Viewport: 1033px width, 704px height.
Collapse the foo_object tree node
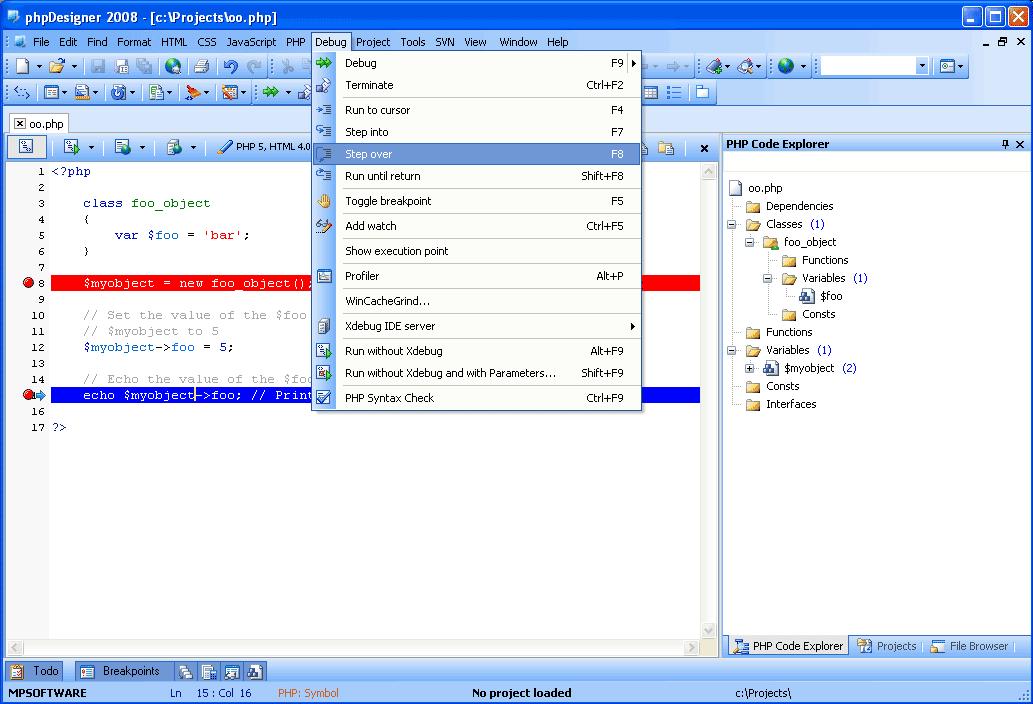(749, 242)
